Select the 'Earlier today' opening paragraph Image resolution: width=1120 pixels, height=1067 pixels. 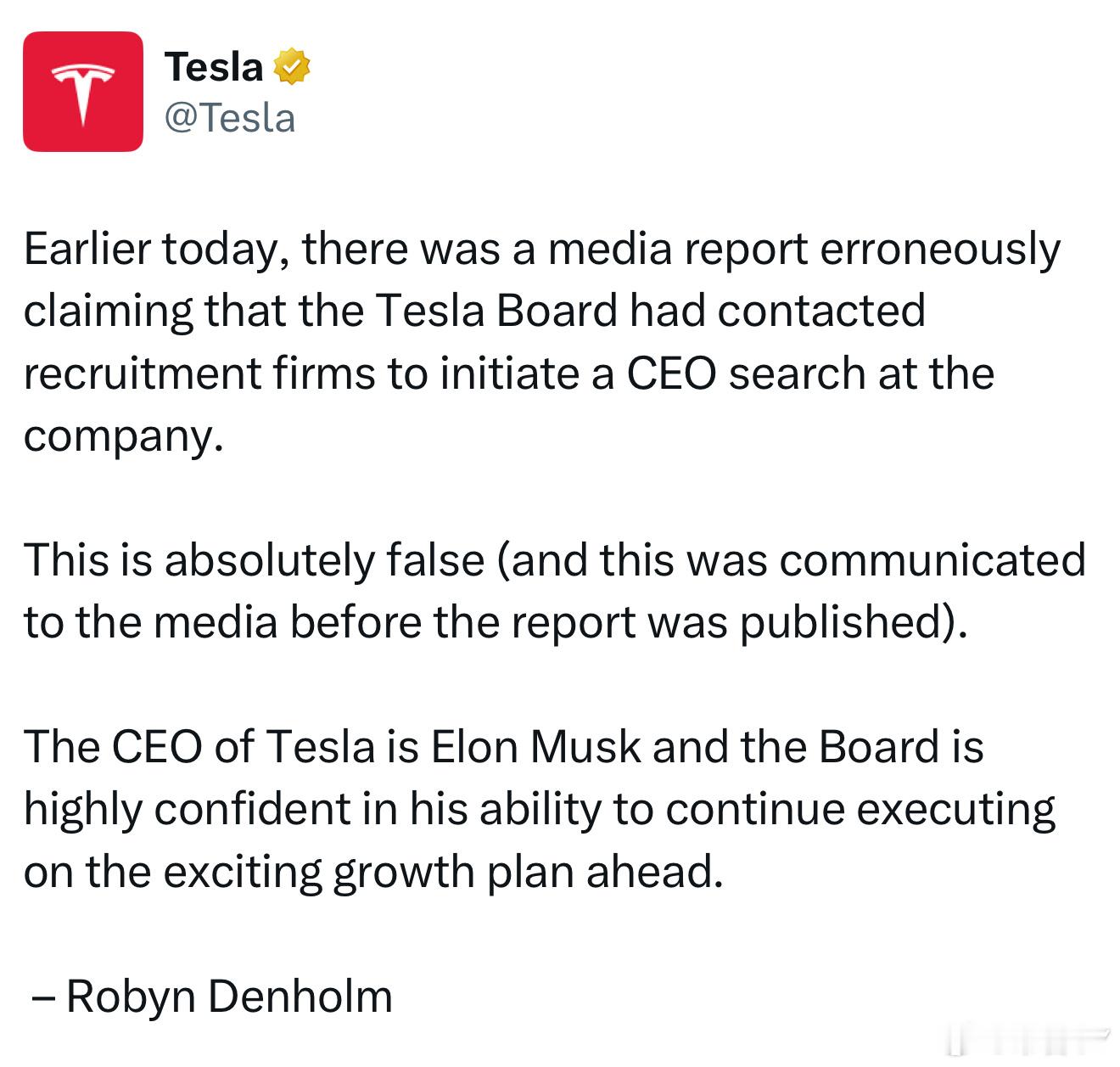542,342
